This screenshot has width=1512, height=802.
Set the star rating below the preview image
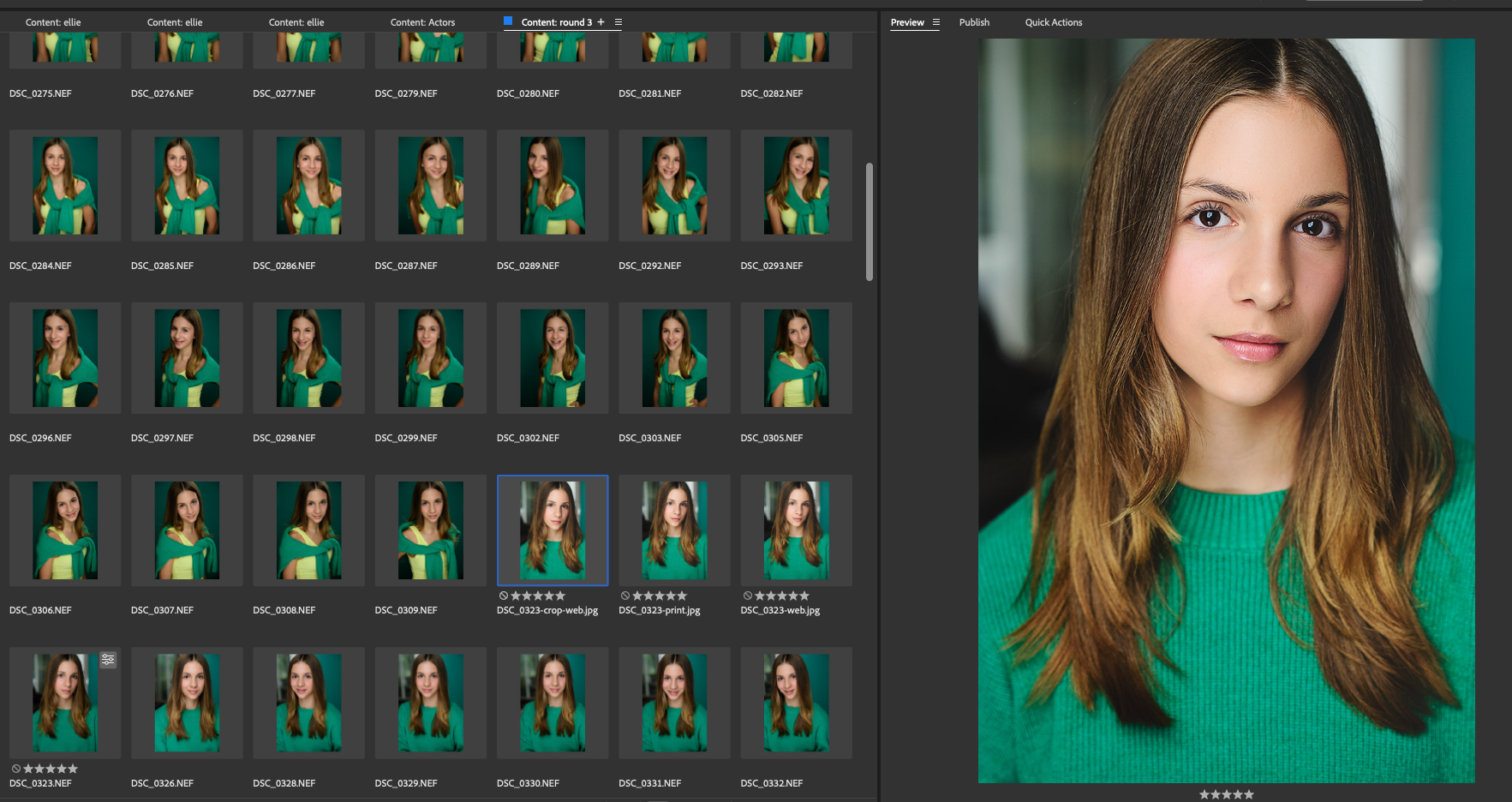[1227, 793]
